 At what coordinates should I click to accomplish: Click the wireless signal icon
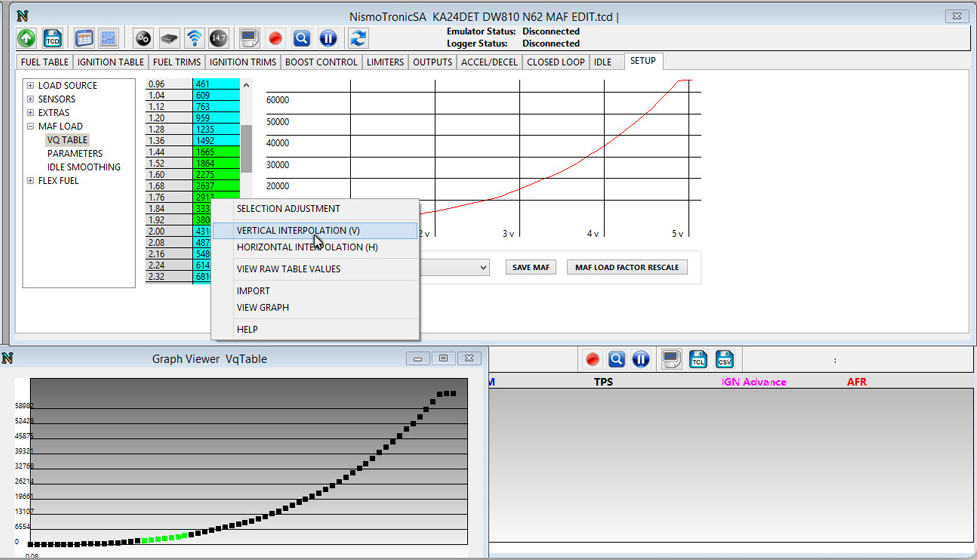tap(194, 39)
